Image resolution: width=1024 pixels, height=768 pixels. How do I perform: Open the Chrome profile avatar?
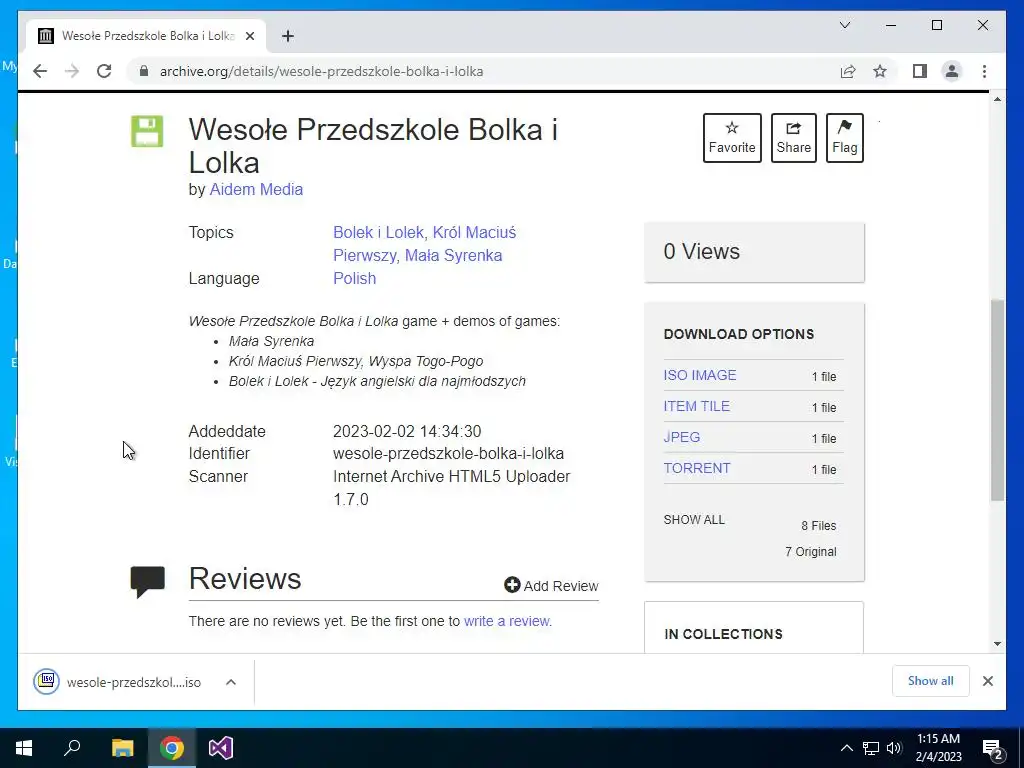[x=952, y=71]
